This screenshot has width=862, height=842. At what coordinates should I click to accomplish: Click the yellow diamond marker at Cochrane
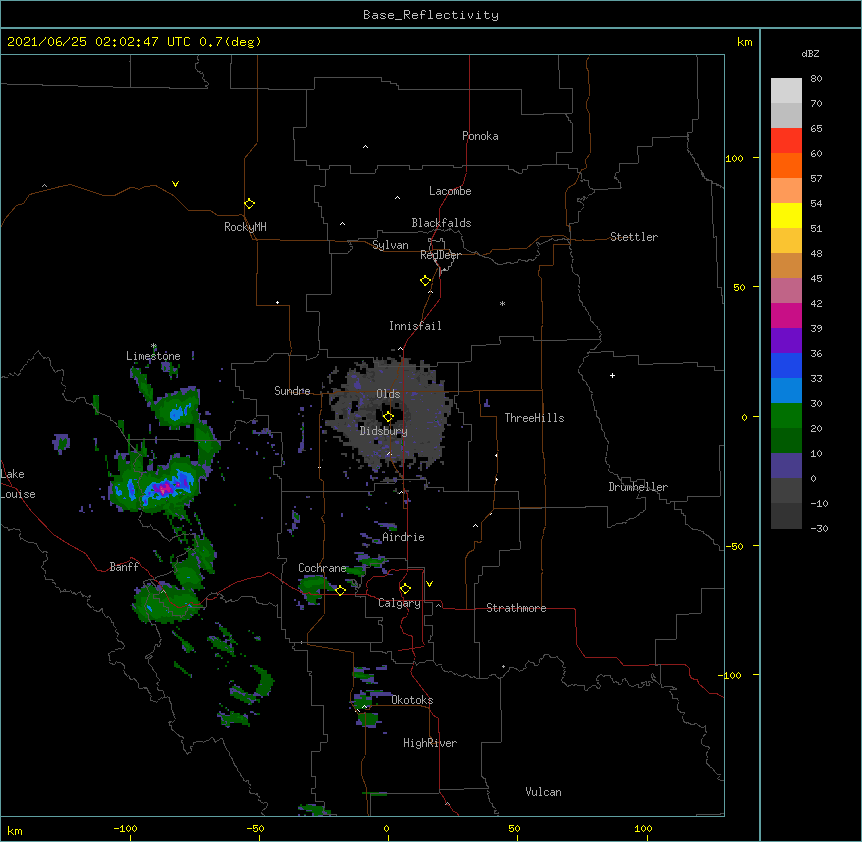[x=340, y=590]
